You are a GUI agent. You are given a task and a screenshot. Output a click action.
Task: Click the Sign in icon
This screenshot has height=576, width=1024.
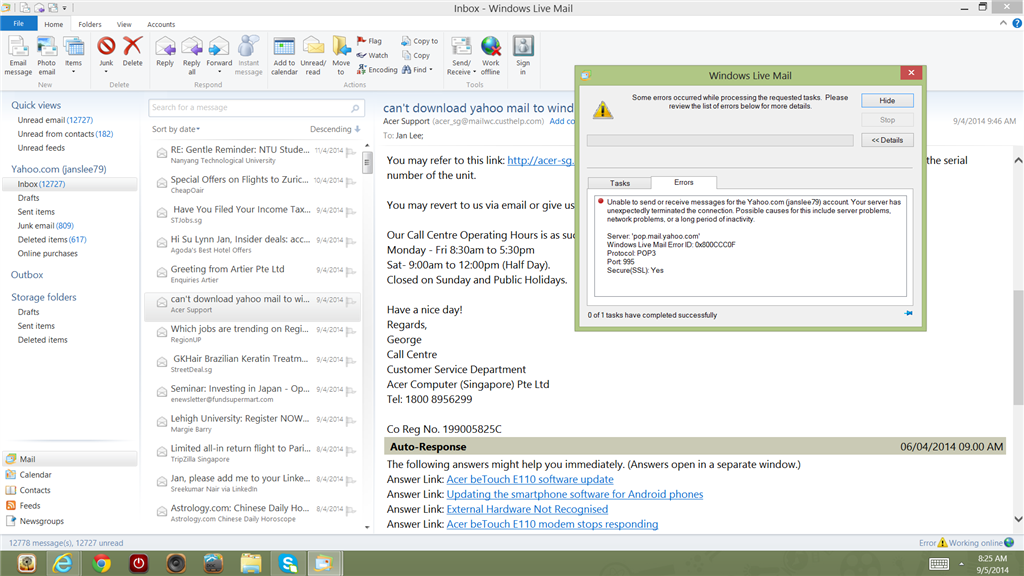click(x=523, y=56)
